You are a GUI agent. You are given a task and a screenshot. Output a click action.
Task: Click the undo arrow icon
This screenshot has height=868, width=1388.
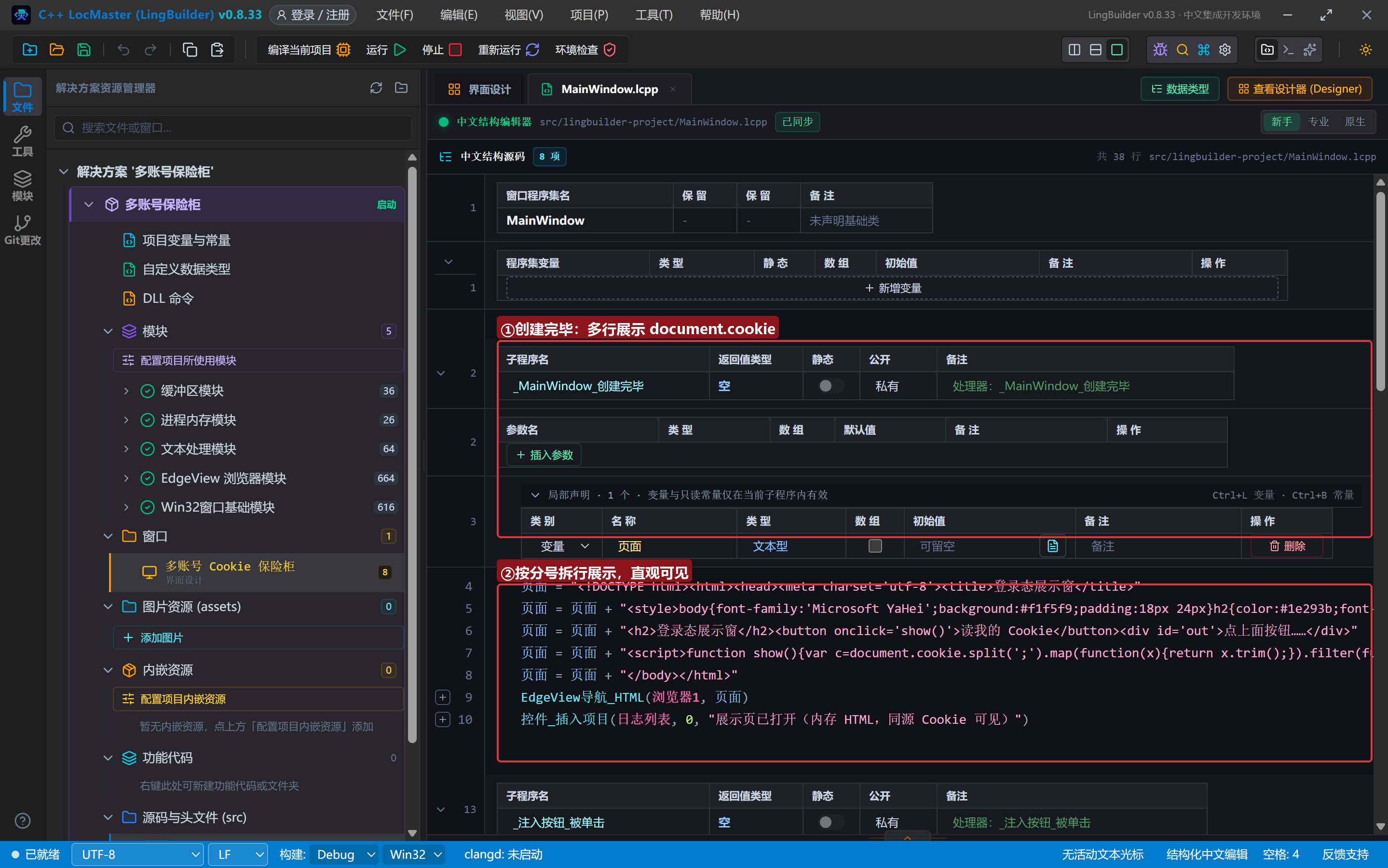tap(123, 50)
